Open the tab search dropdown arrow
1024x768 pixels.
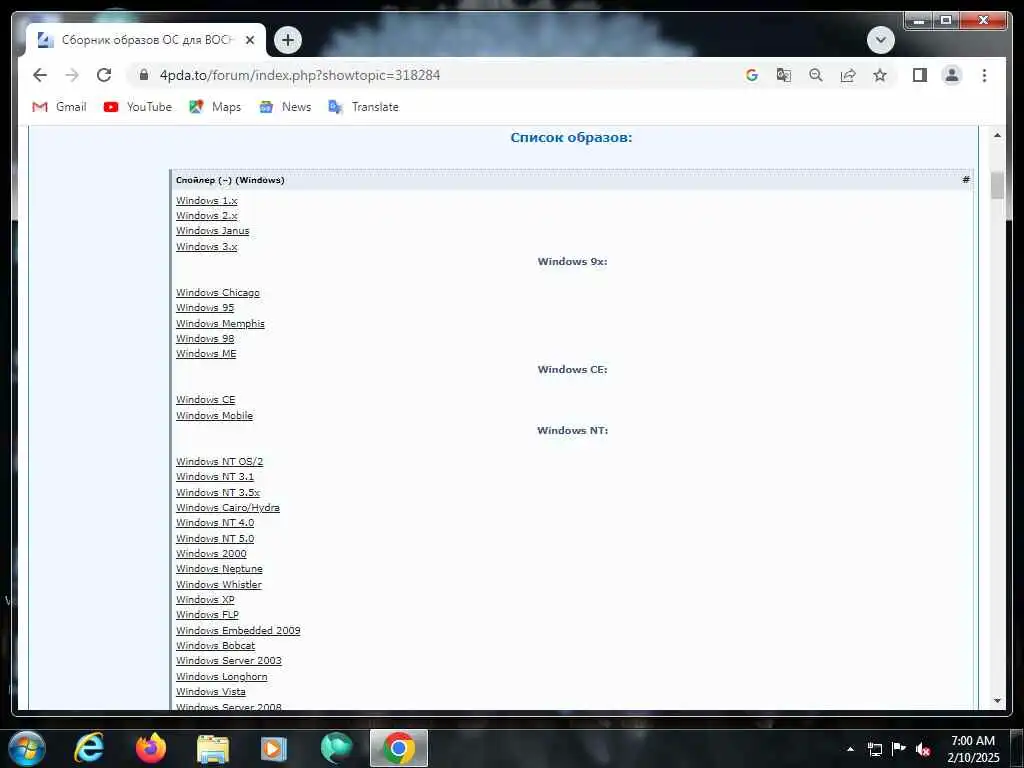point(880,40)
